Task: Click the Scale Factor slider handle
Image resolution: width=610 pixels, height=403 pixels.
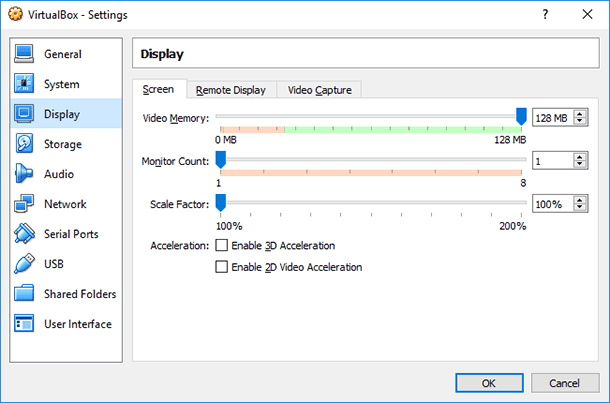Action: tap(221, 203)
